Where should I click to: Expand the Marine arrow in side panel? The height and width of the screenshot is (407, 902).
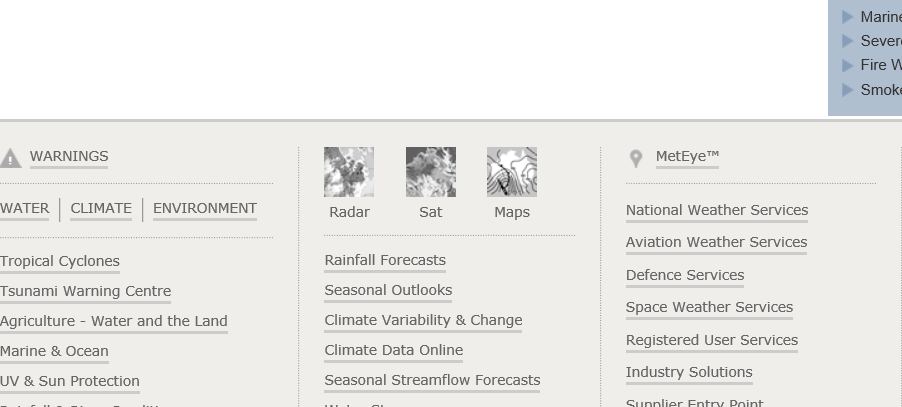click(848, 17)
